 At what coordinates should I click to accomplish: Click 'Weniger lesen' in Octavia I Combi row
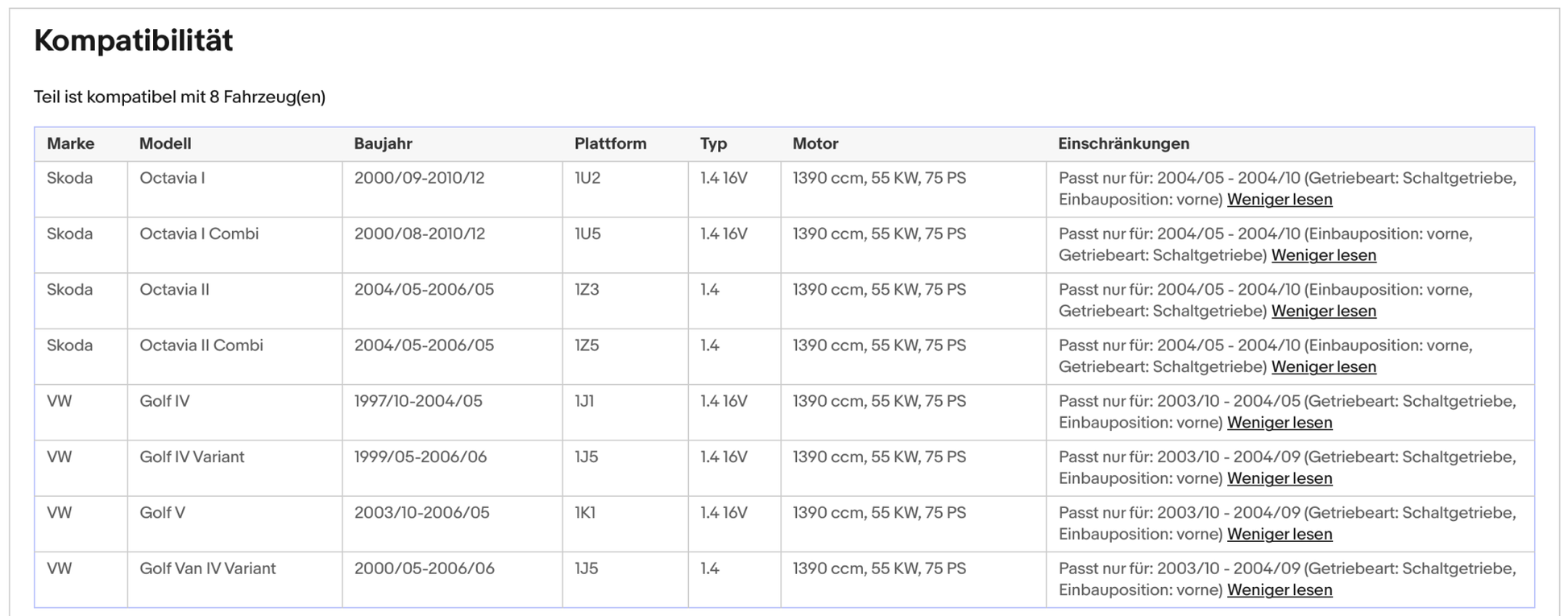click(1323, 255)
